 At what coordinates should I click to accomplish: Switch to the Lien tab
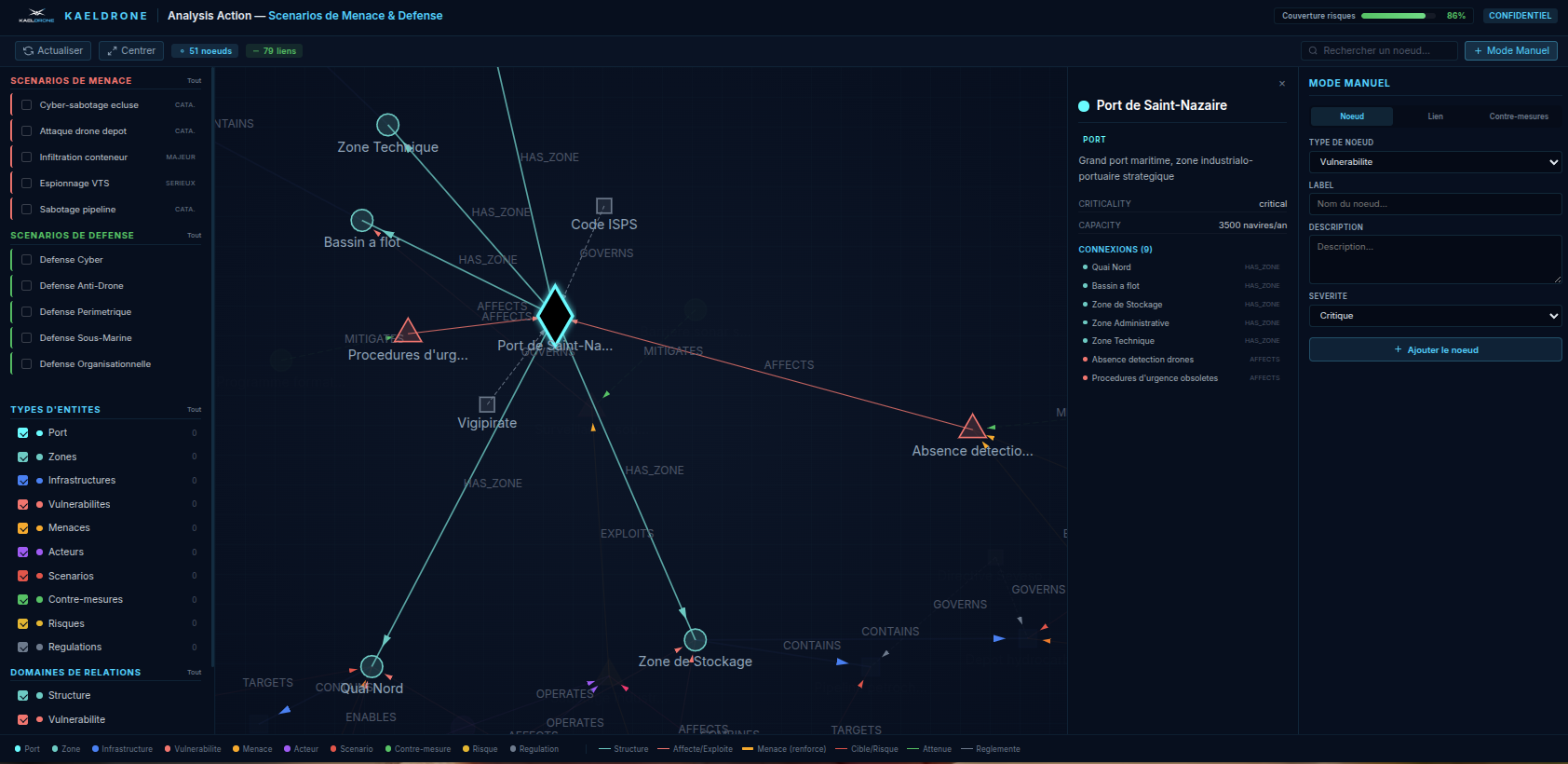1435,116
